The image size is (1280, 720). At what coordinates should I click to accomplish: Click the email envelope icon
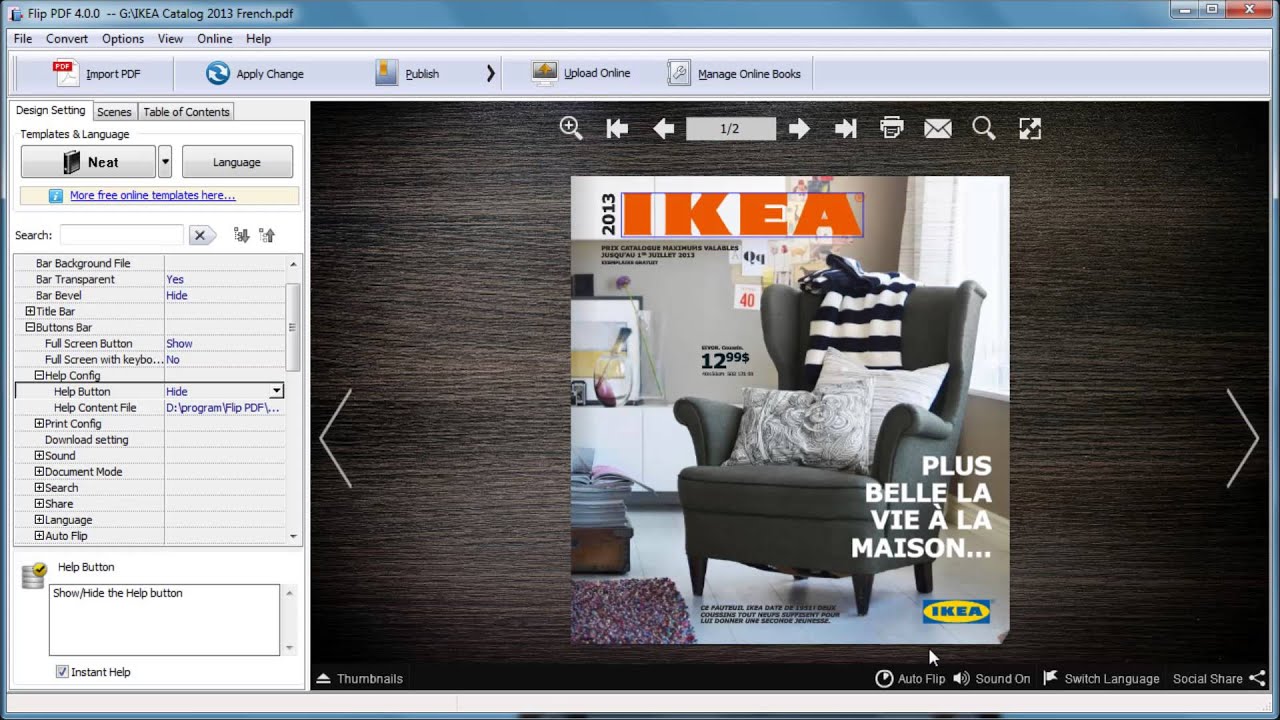pyautogui.click(x=937, y=128)
